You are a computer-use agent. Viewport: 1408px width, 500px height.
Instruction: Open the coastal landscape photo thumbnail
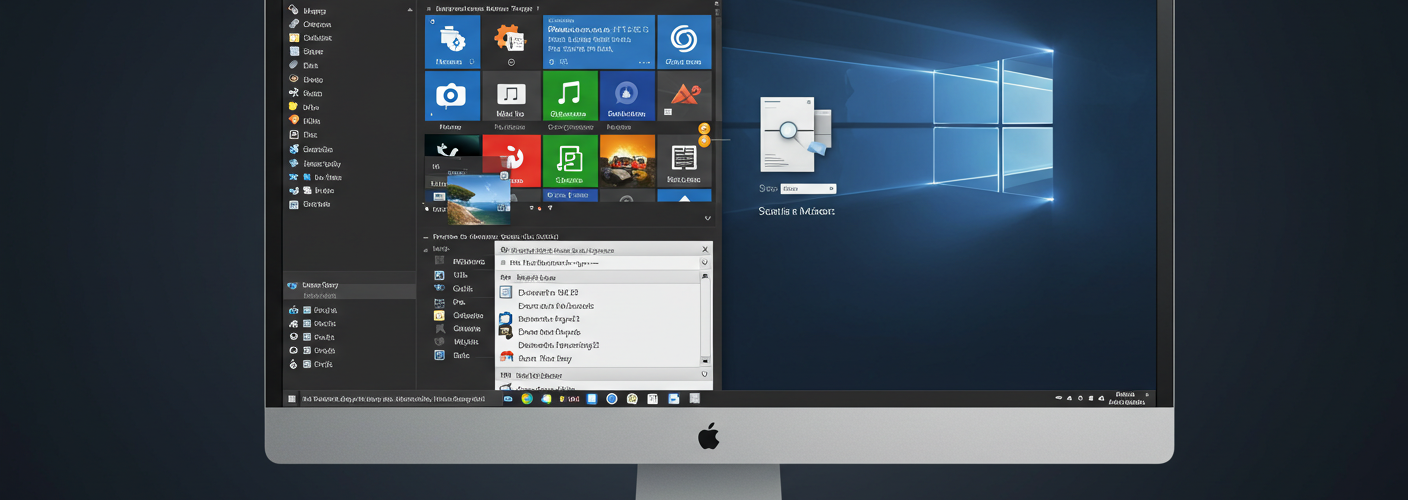(479, 201)
